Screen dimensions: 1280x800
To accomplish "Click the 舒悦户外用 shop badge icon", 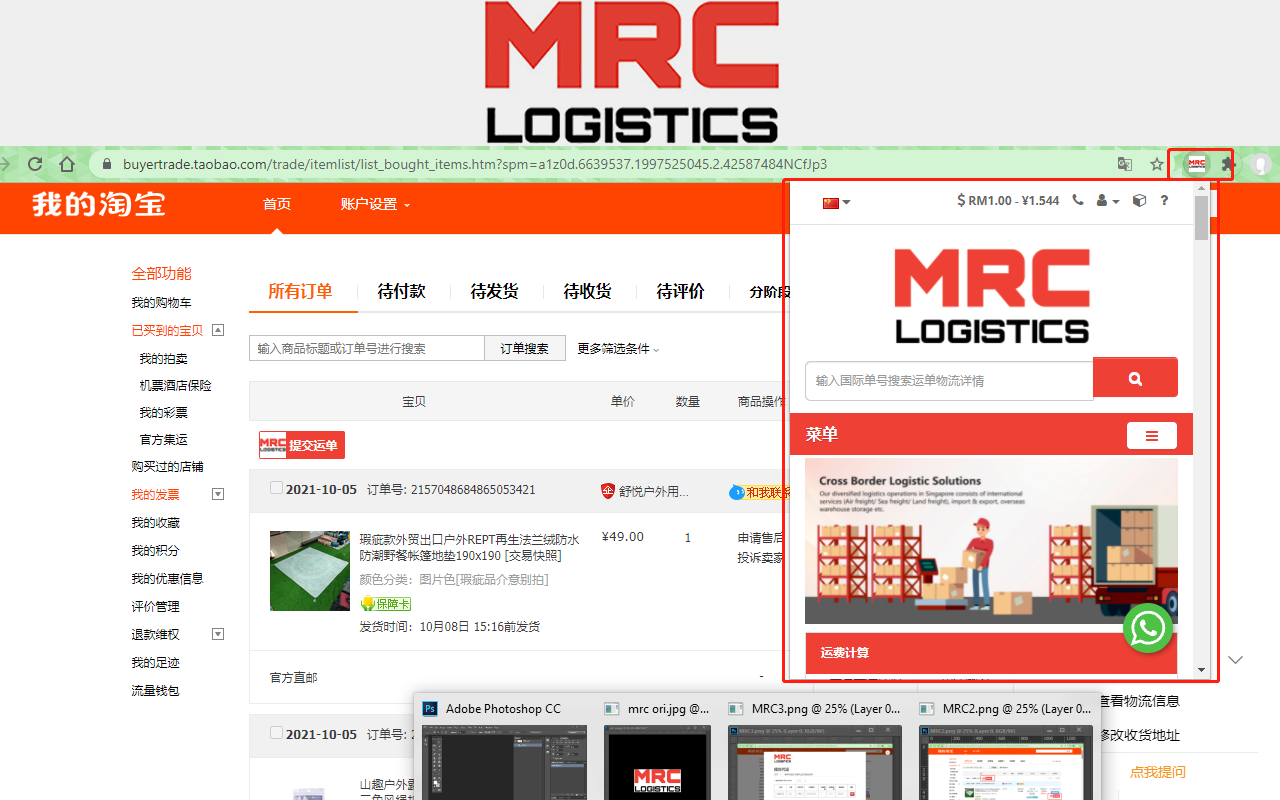I will pos(607,491).
